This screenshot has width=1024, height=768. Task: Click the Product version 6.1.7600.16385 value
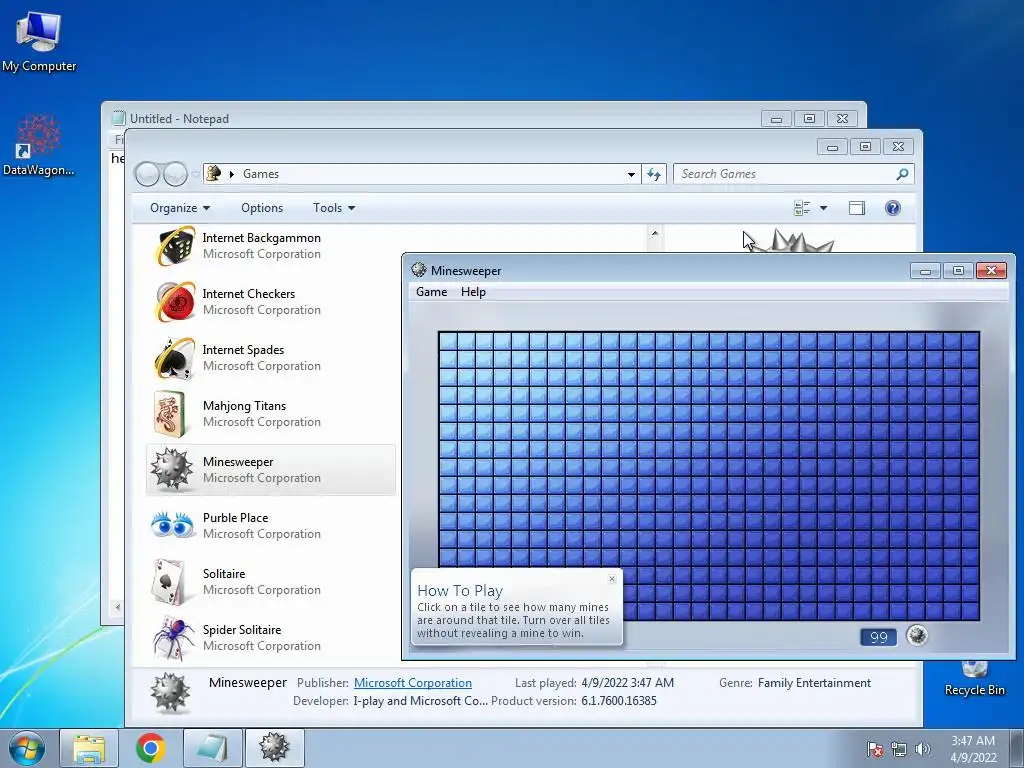[x=619, y=701]
